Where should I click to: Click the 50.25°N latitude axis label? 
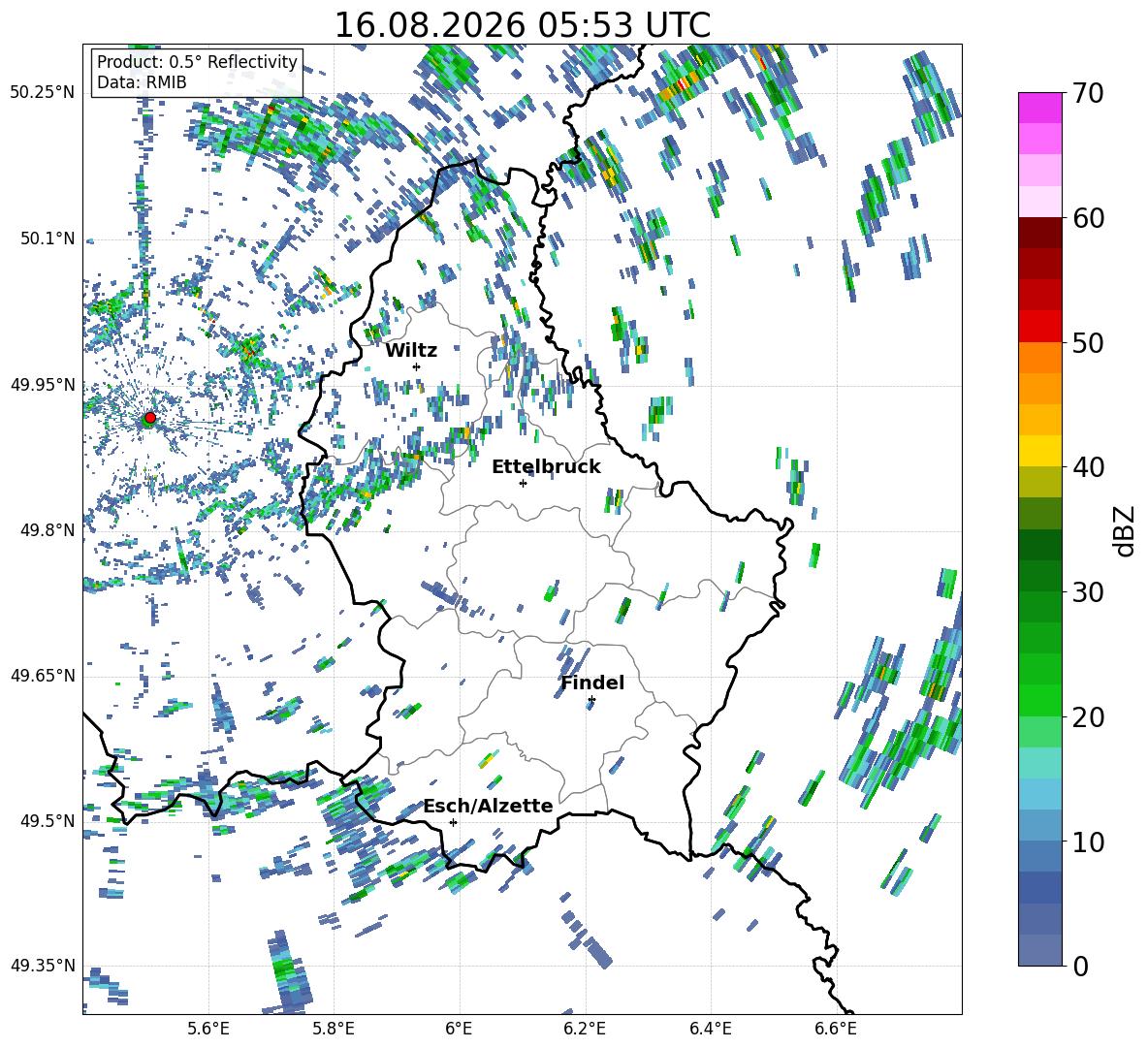pos(43,93)
